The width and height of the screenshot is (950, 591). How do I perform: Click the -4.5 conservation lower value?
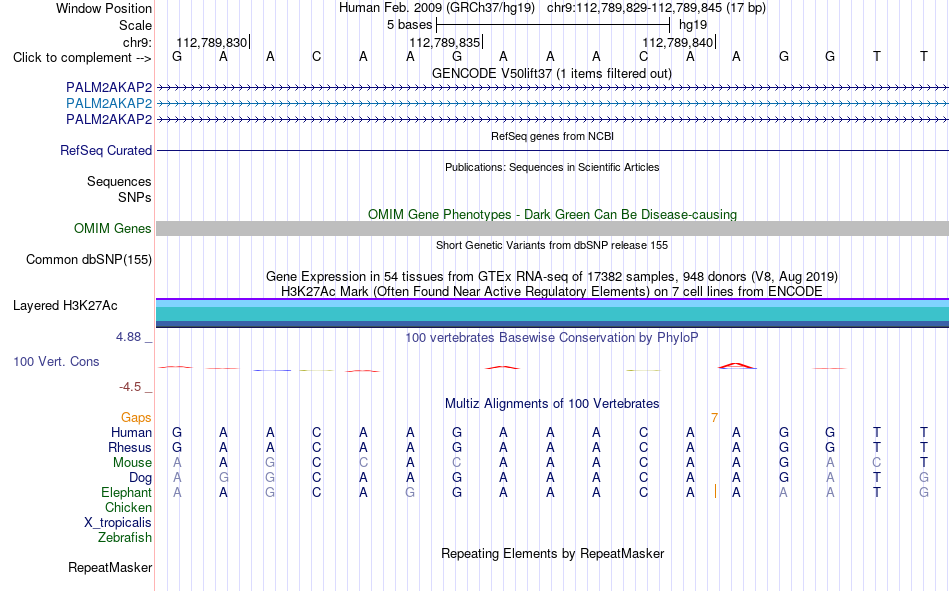point(130,387)
